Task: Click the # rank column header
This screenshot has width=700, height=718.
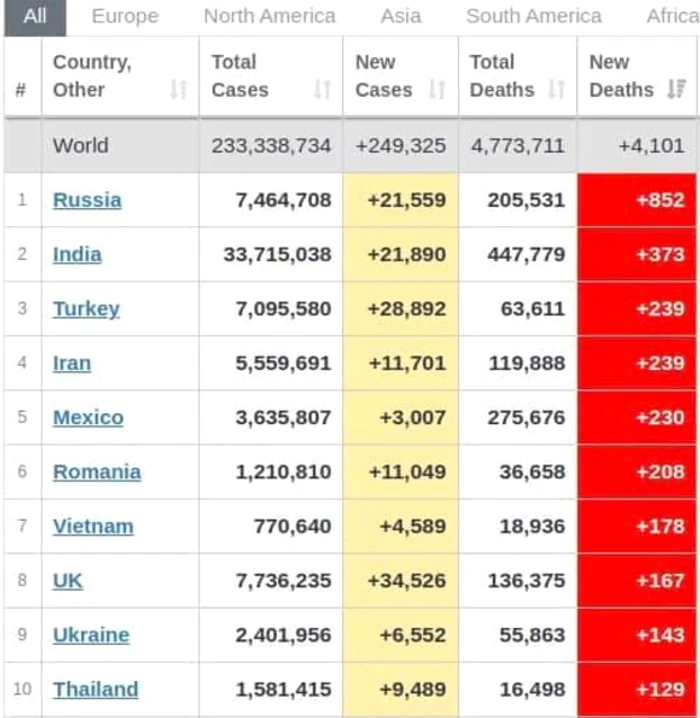Action: click(x=21, y=90)
